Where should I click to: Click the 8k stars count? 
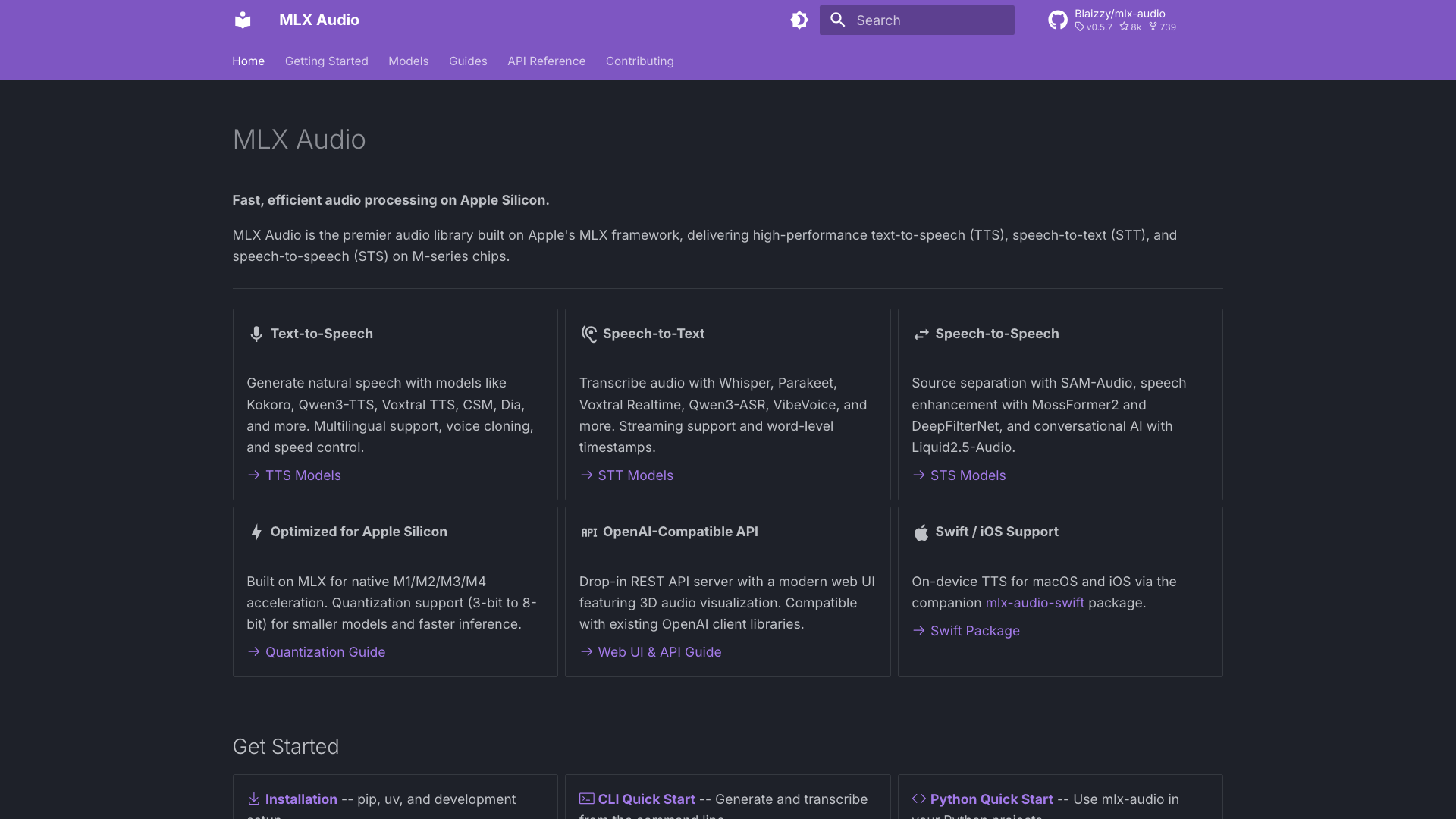1135,27
